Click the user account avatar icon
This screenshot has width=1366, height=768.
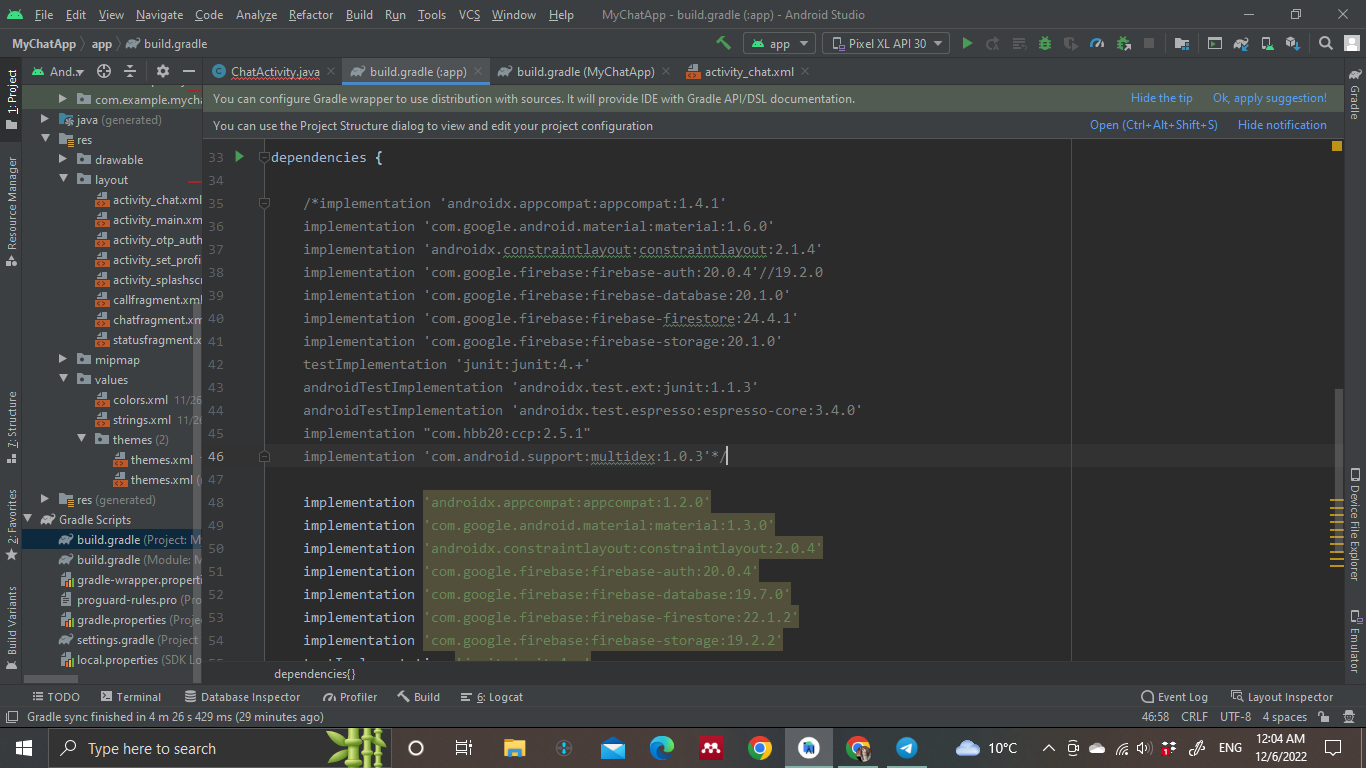(1351, 43)
